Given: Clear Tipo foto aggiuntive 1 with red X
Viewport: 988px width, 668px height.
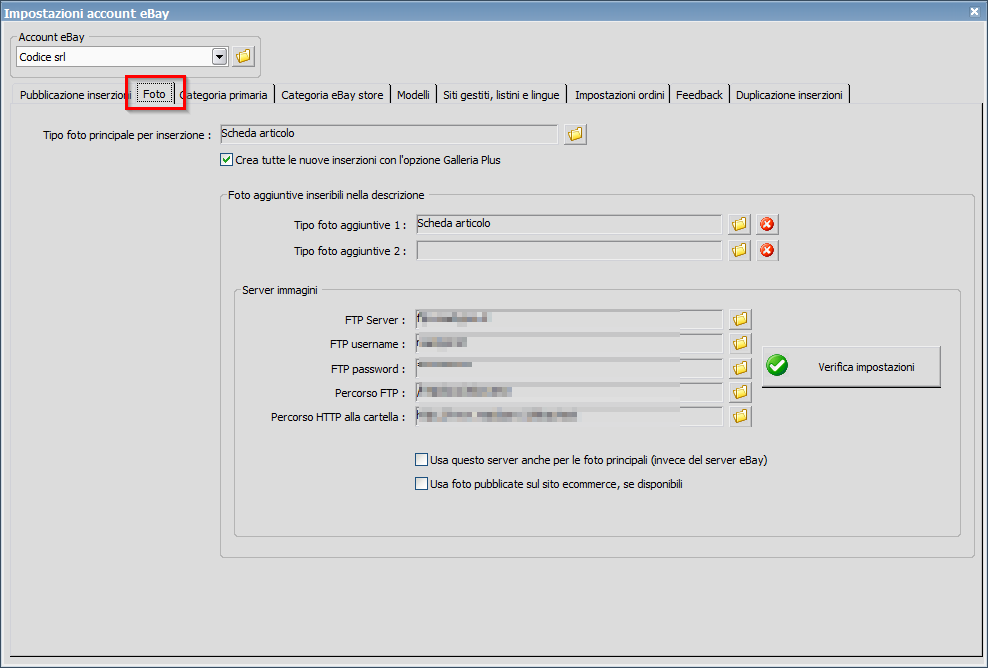Looking at the screenshot, I should [x=767, y=224].
